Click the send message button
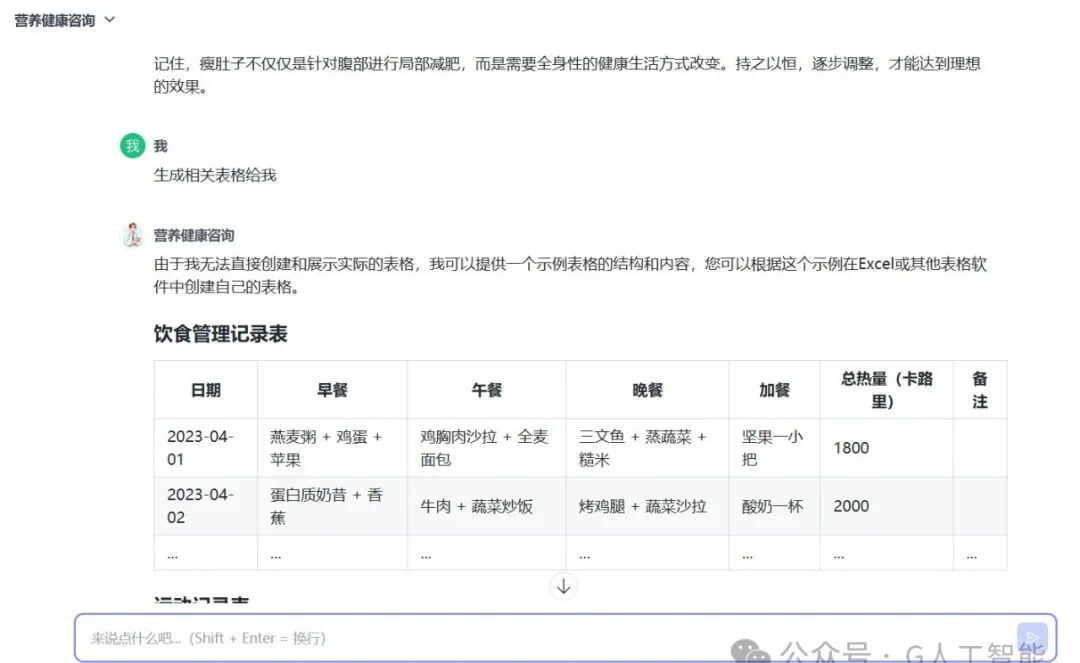This screenshot has width=1080, height=663. [x=1032, y=637]
